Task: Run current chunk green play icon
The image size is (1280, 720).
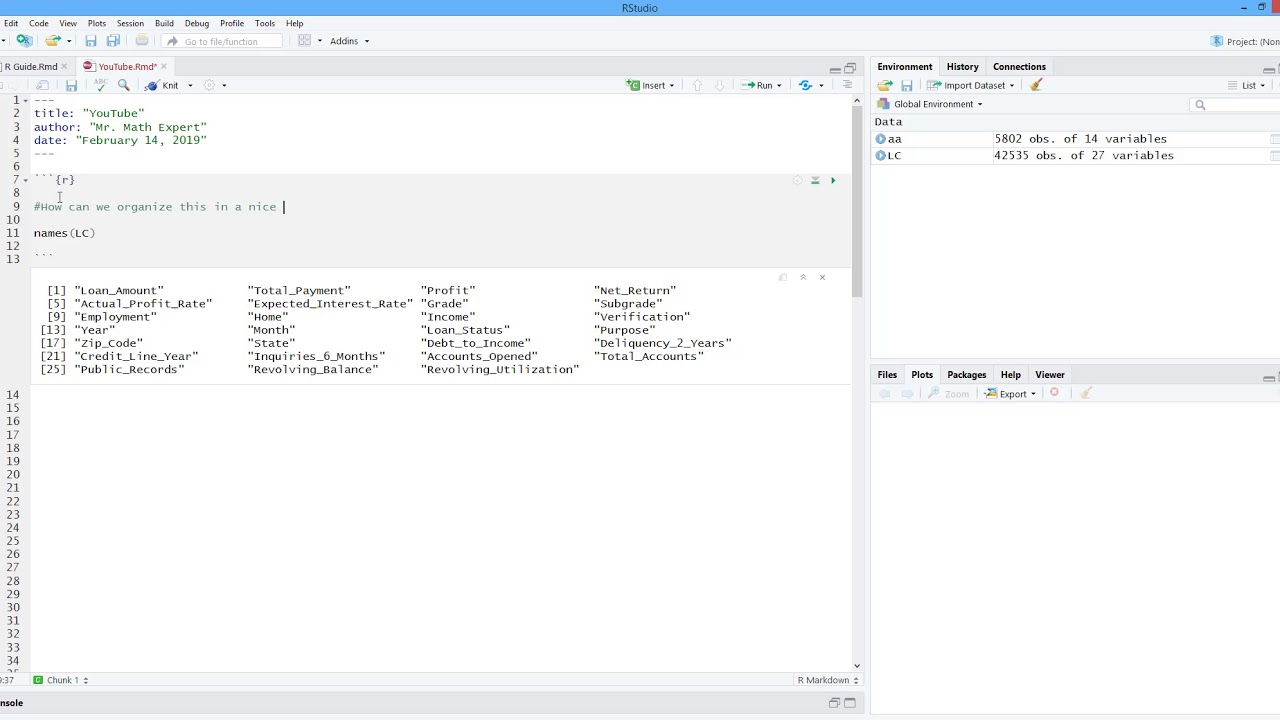Action: 833,181
